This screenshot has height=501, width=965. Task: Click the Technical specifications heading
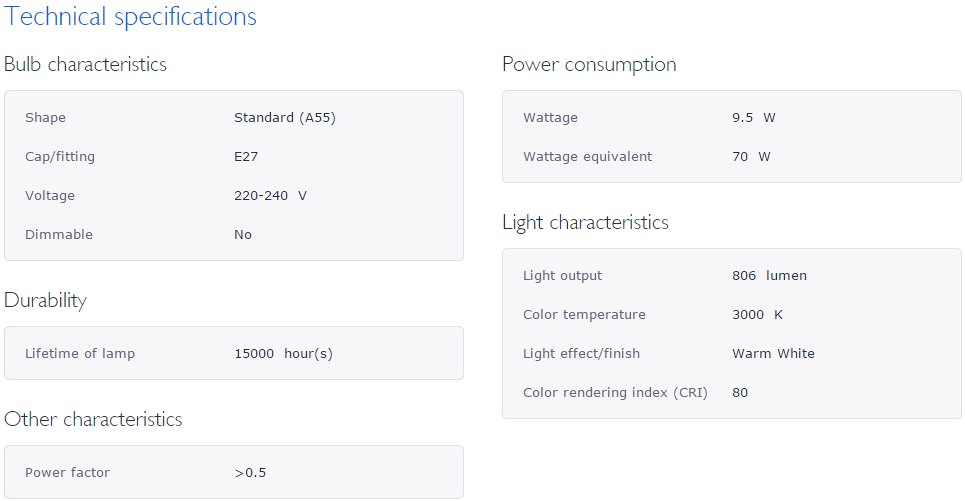130,17
